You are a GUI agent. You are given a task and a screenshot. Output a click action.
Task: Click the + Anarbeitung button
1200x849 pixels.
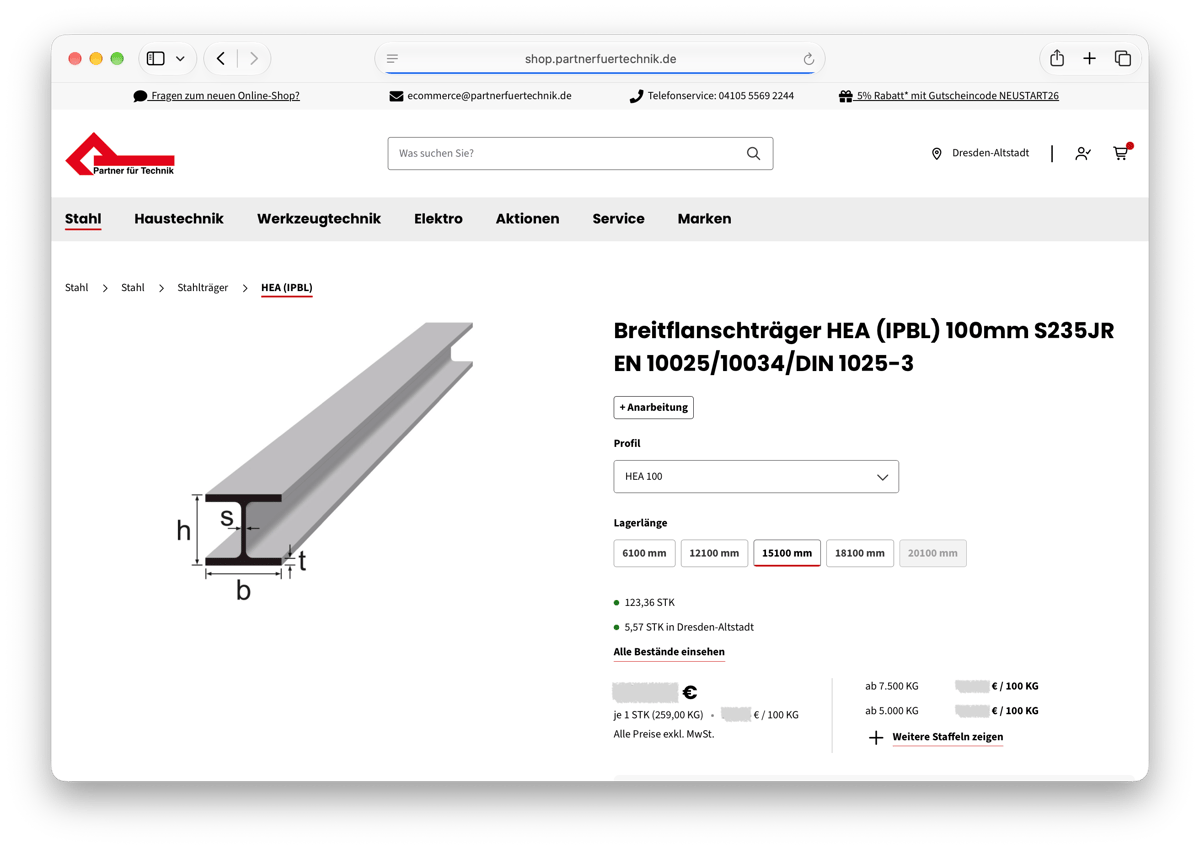tap(653, 407)
